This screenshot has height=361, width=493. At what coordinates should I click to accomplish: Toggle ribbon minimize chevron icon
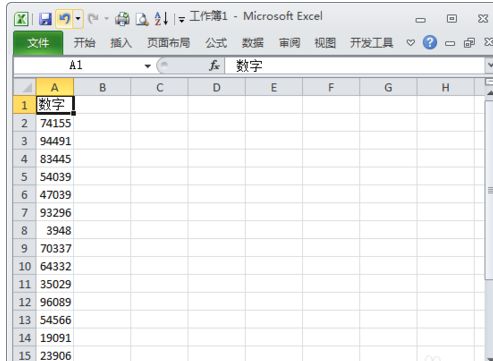pos(411,43)
